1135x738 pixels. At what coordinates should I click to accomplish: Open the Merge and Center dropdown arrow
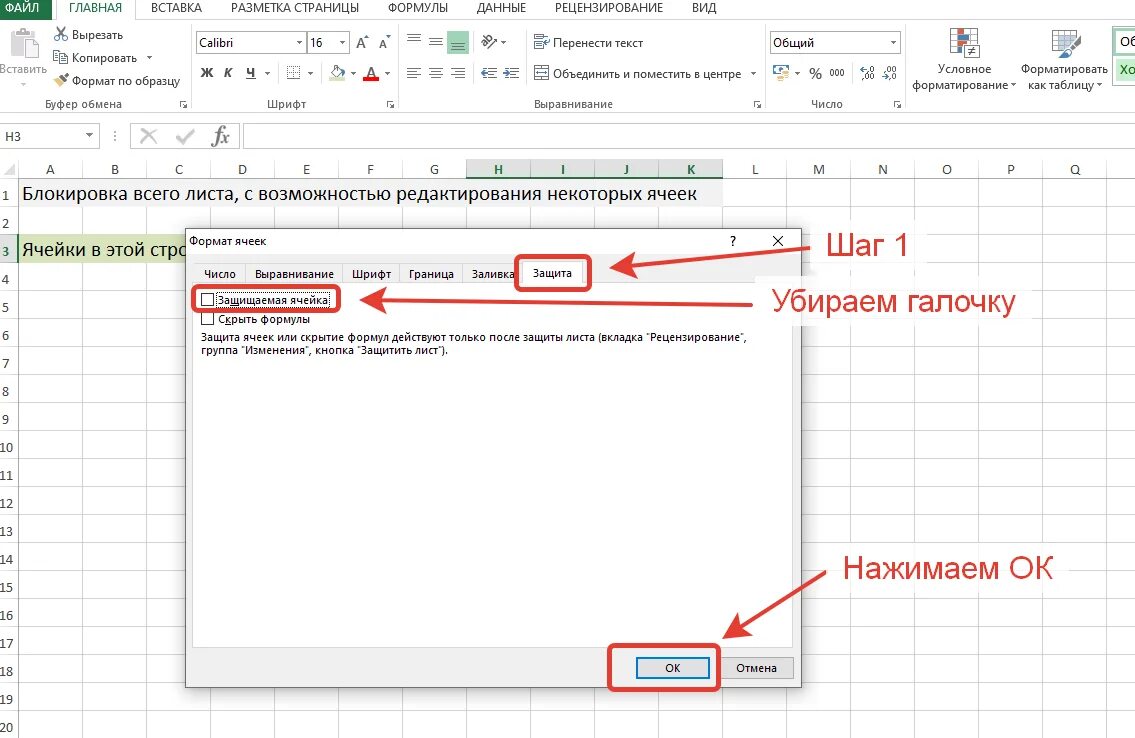pos(754,73)
